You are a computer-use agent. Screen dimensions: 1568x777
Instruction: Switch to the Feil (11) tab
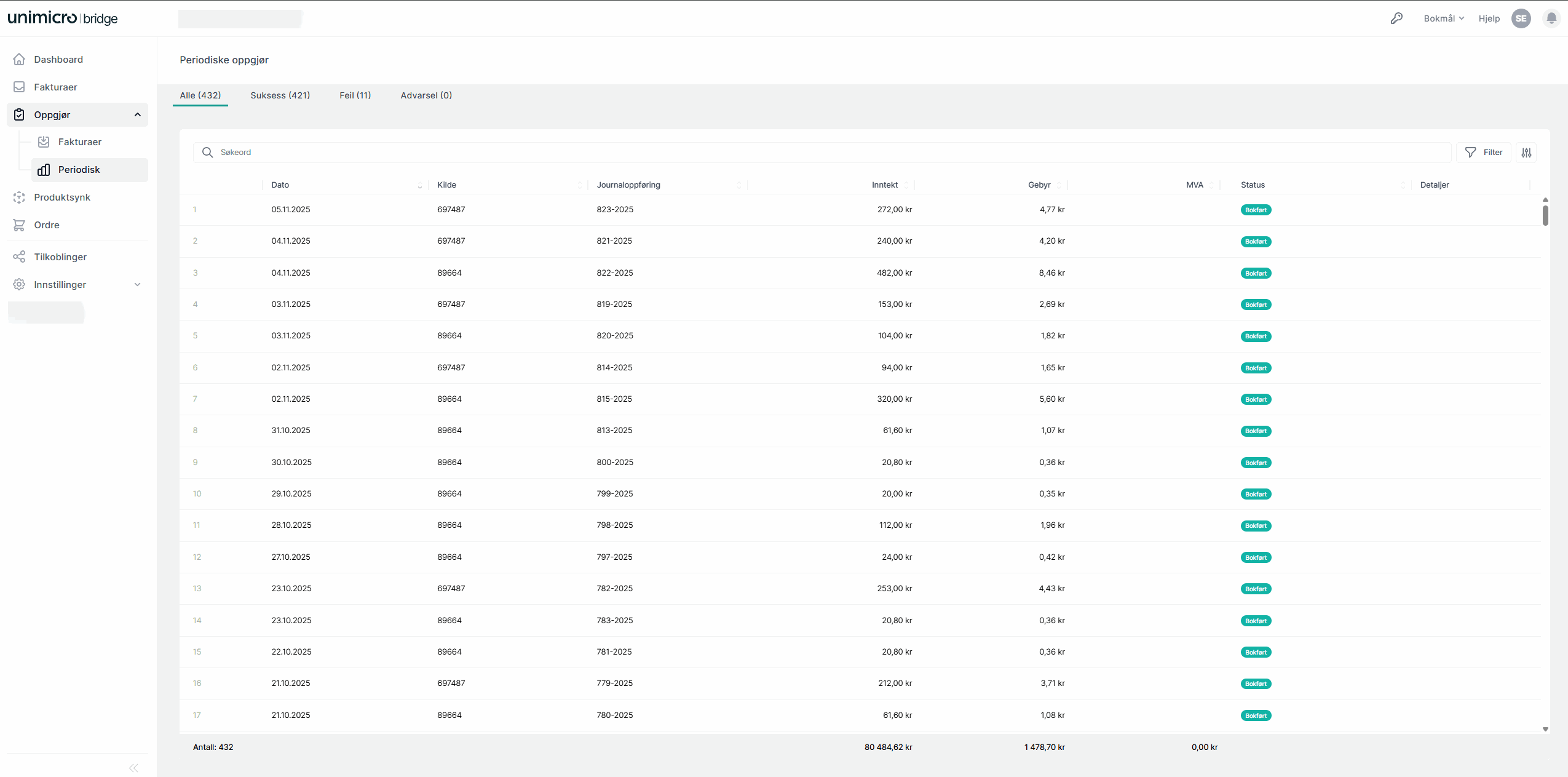[x=355, y=95]
